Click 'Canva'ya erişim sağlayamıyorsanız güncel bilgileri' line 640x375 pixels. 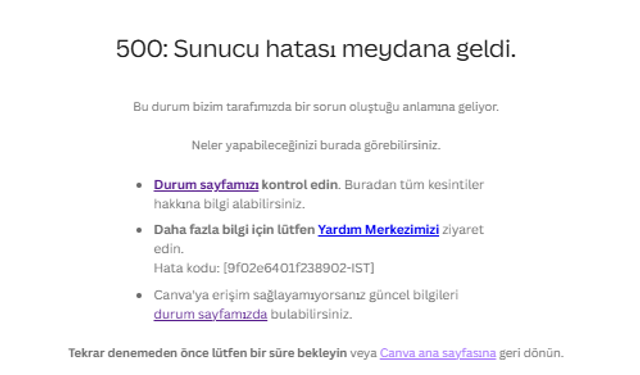[306, 295]
